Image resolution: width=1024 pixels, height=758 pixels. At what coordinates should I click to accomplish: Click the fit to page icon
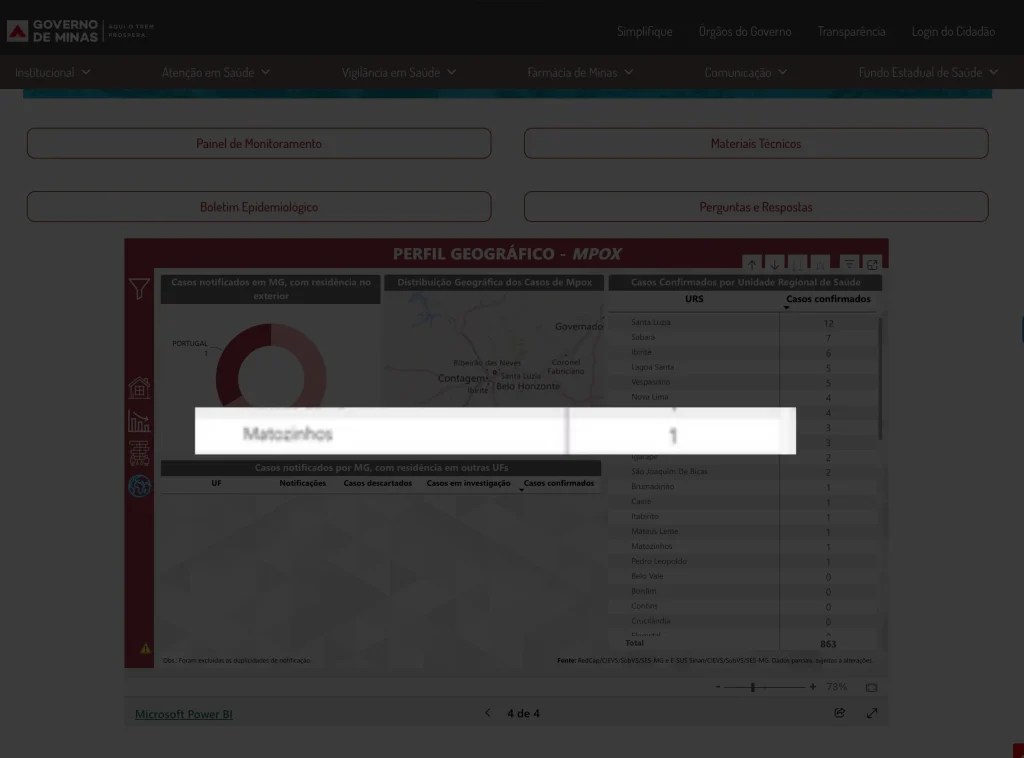pyautogui.click(x=871, y=688)
